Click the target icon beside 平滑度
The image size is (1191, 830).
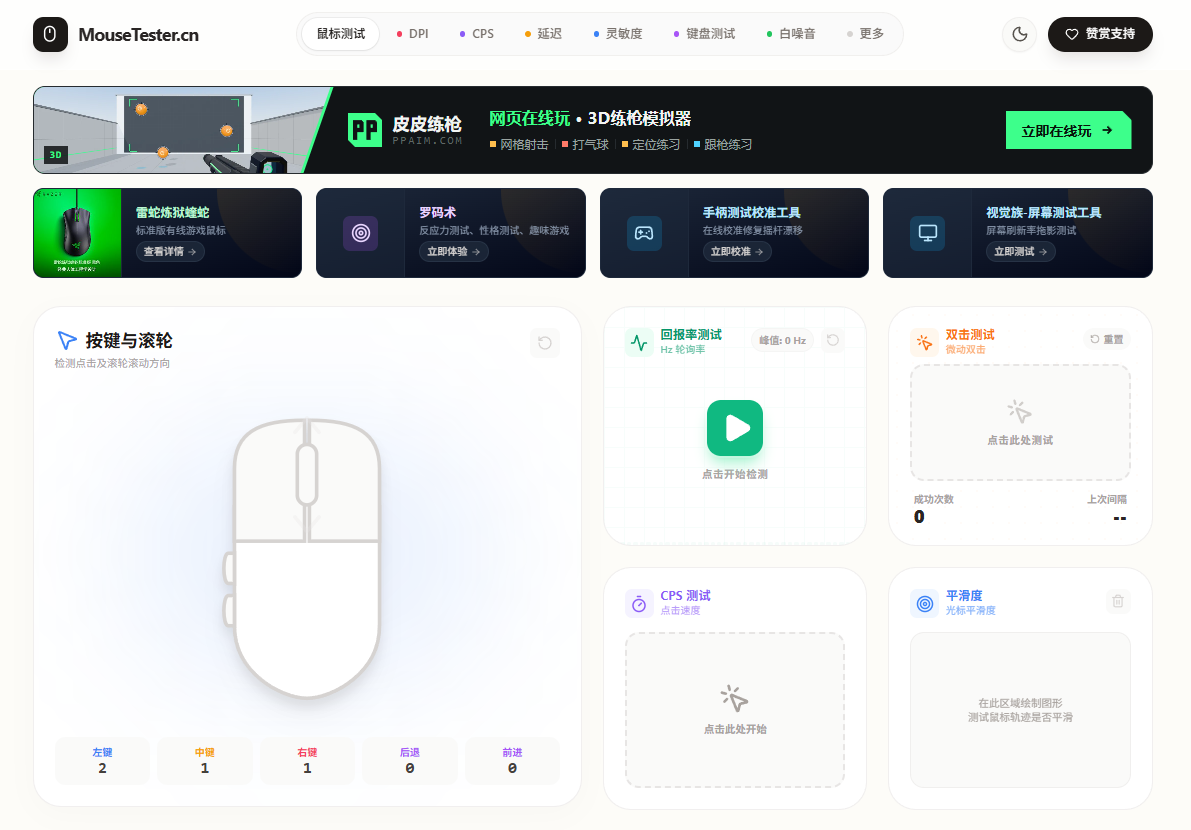pos(924,604)
